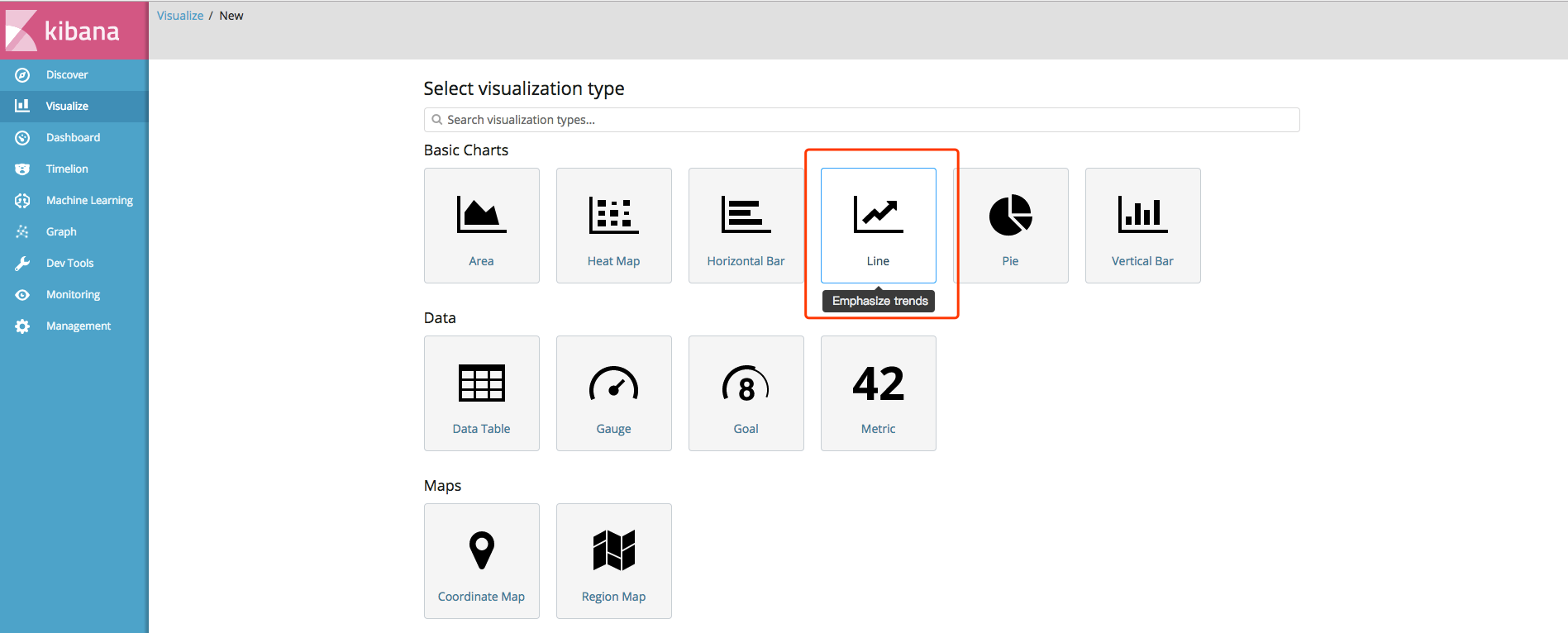
Task: Click the Visualize breadcrumb link
Action: tap(180, 16)
